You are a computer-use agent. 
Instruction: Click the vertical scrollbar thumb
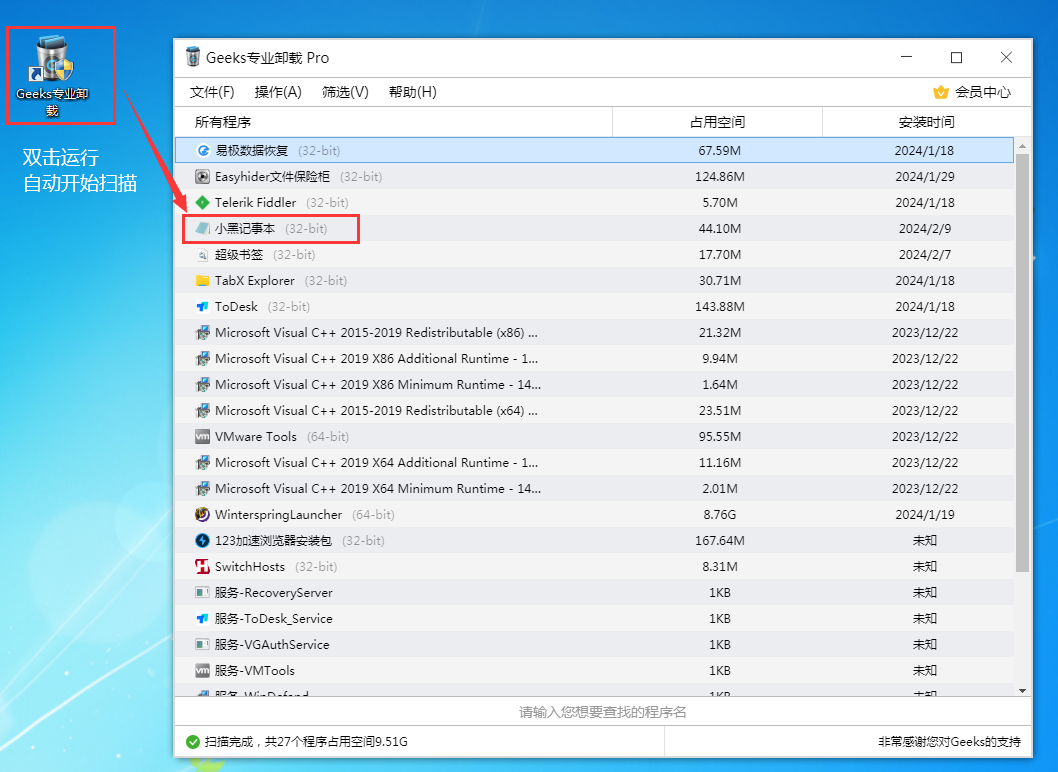tap(1022, 363)
